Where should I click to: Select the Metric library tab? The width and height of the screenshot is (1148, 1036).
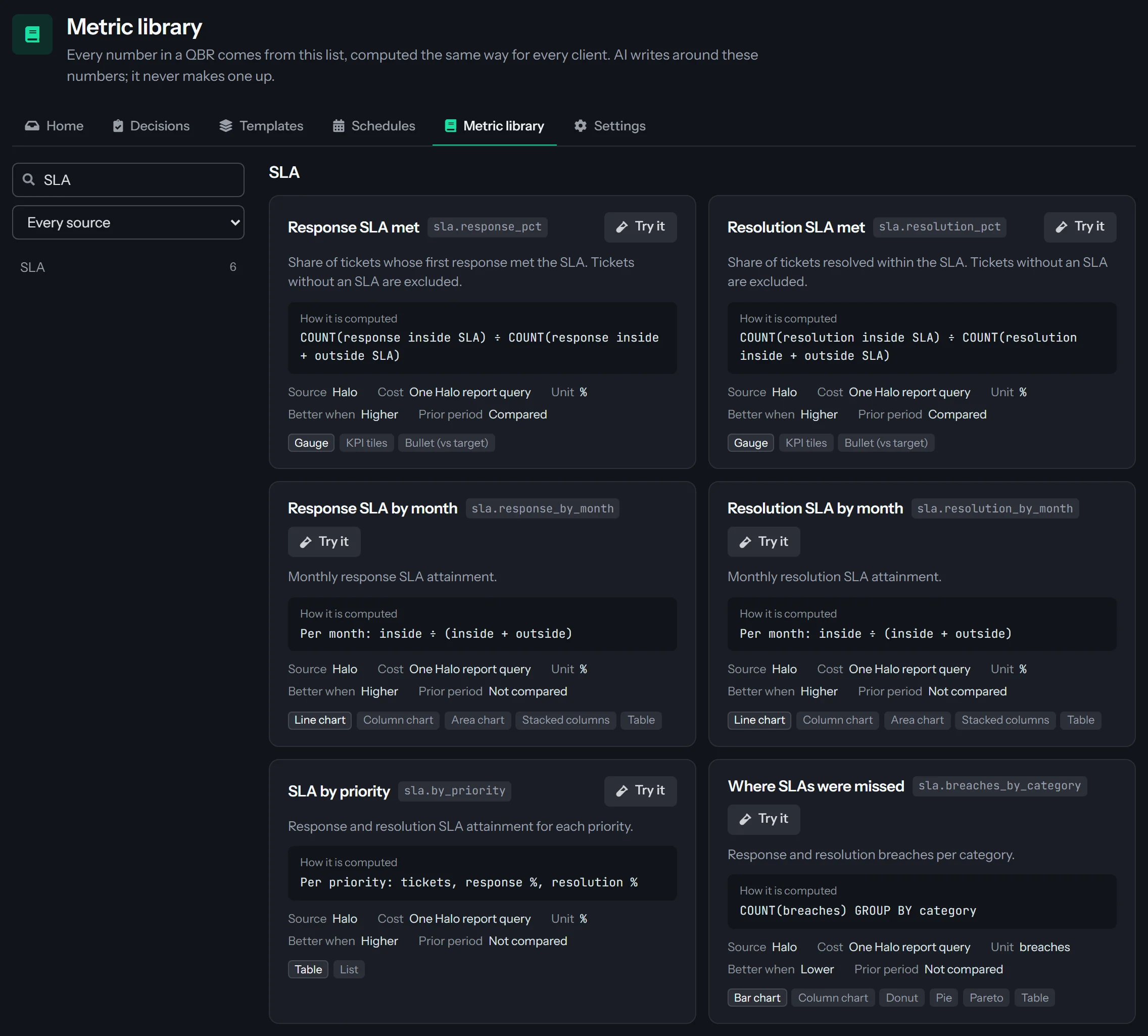[x=495, y=126]
